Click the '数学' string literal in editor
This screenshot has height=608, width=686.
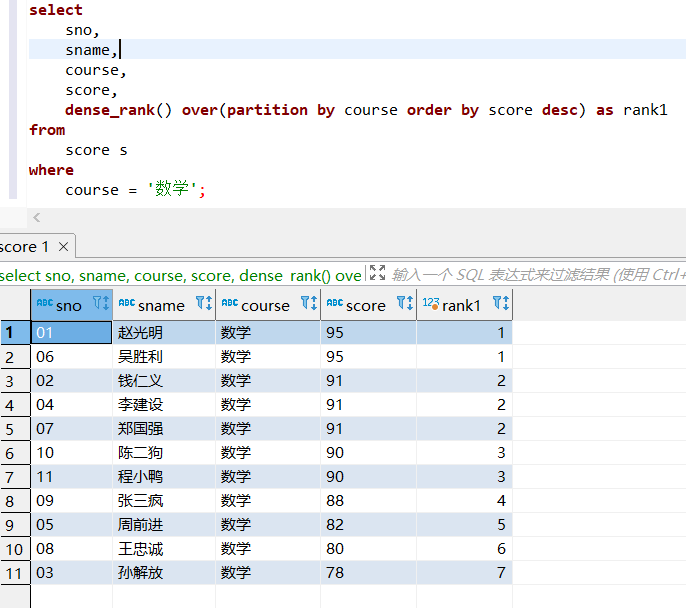172,189
